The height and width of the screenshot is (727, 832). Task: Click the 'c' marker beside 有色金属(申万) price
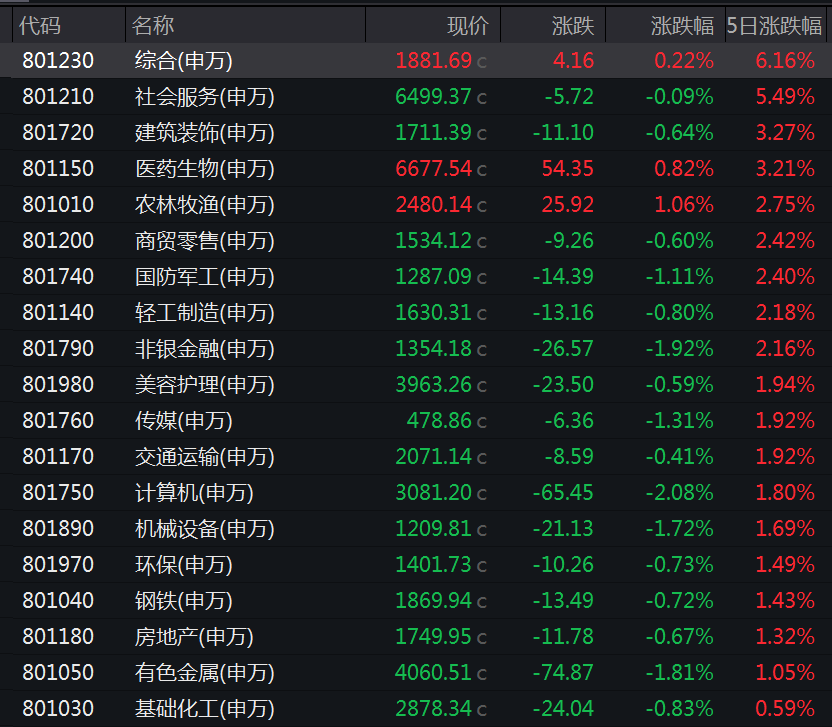(482, 673)
